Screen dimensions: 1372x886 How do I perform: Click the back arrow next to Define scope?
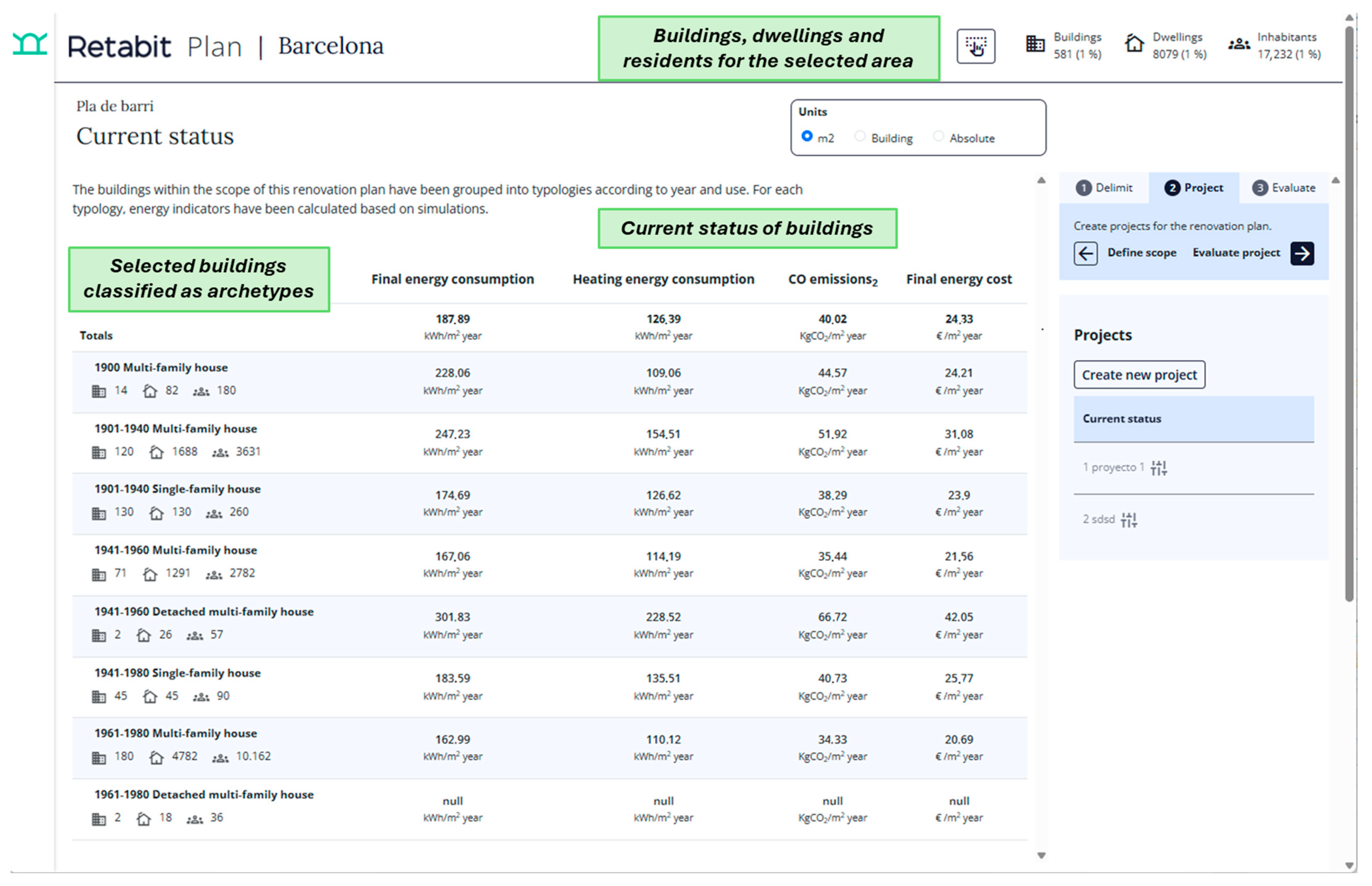coord(1085,253)
